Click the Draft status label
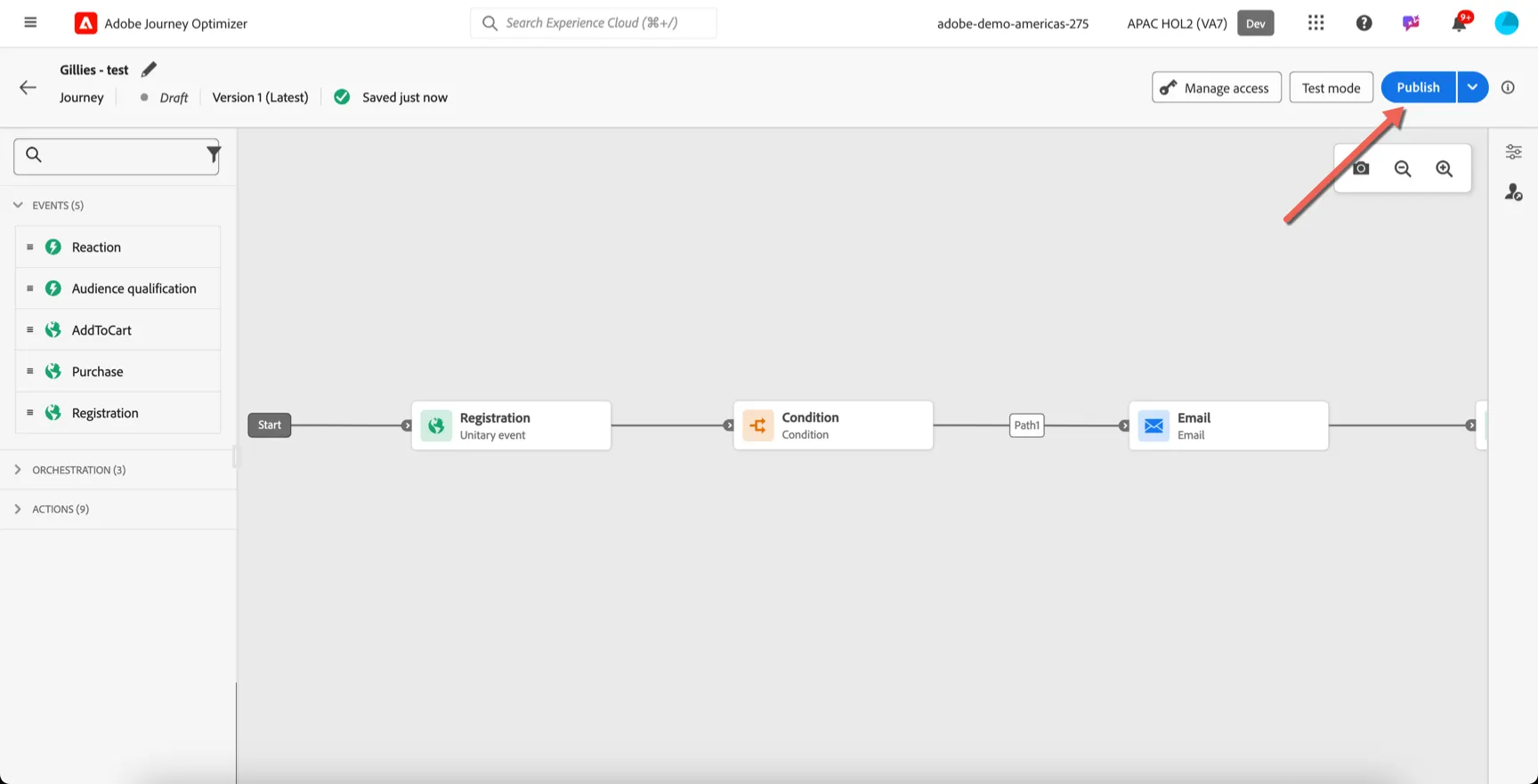This screenshot has height=784, width=1538. tap(174, 98)
